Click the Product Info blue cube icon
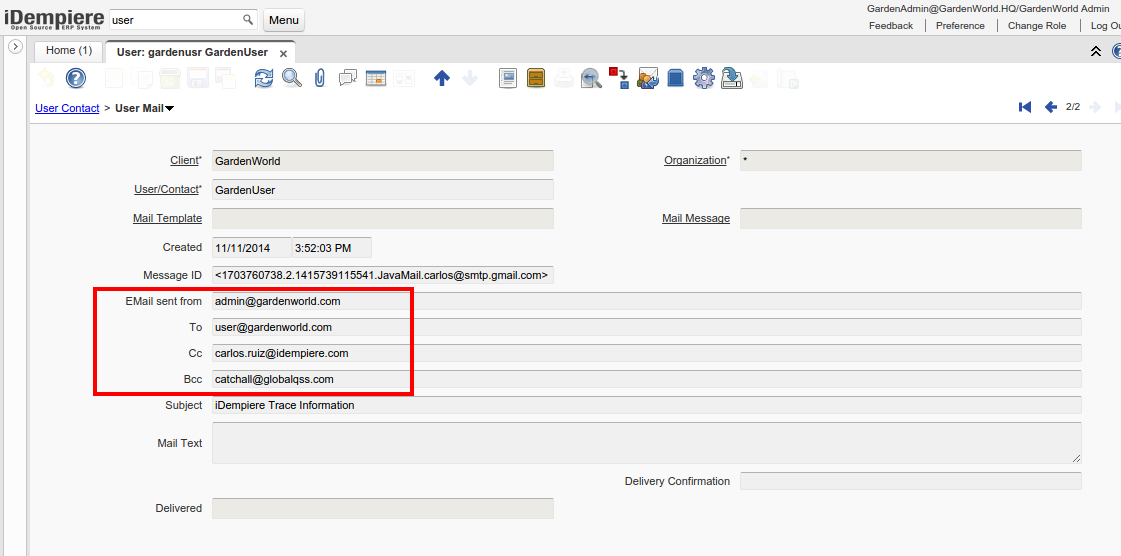1121x556 pixels. [676, 78]
